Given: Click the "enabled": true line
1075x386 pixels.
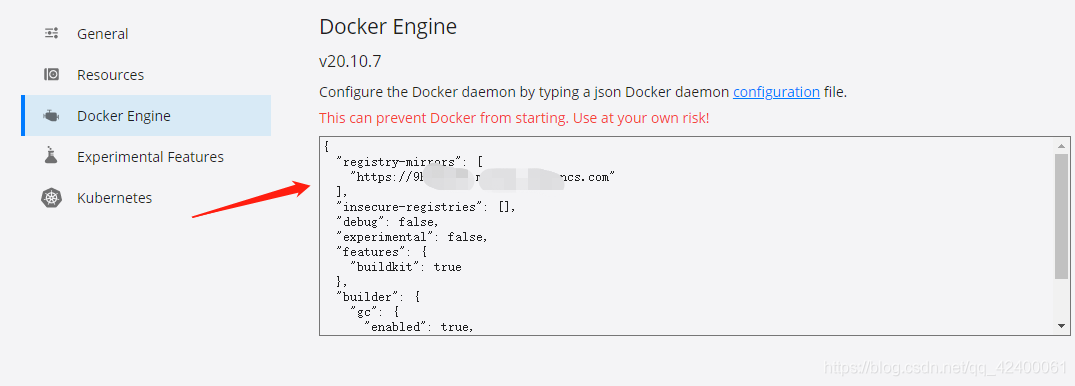Looking at the screenshot, I should (419, 327).
